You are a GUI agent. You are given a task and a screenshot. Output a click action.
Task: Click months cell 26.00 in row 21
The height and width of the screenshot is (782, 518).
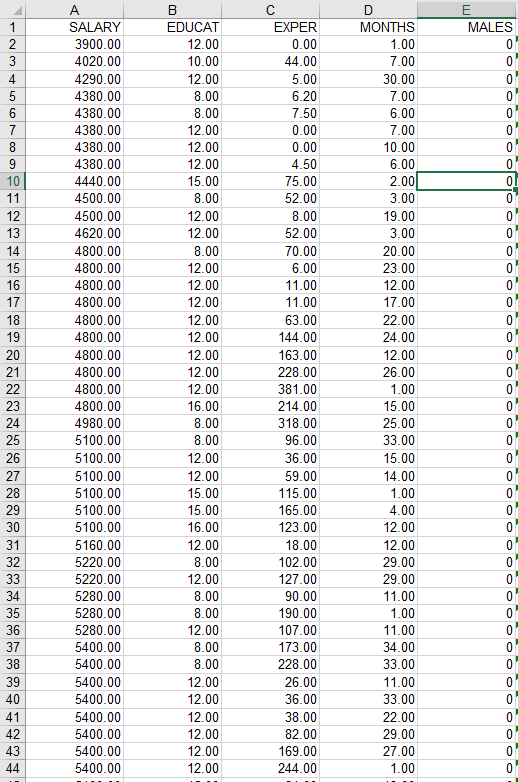pyautogui.click(x=368, y=372)
